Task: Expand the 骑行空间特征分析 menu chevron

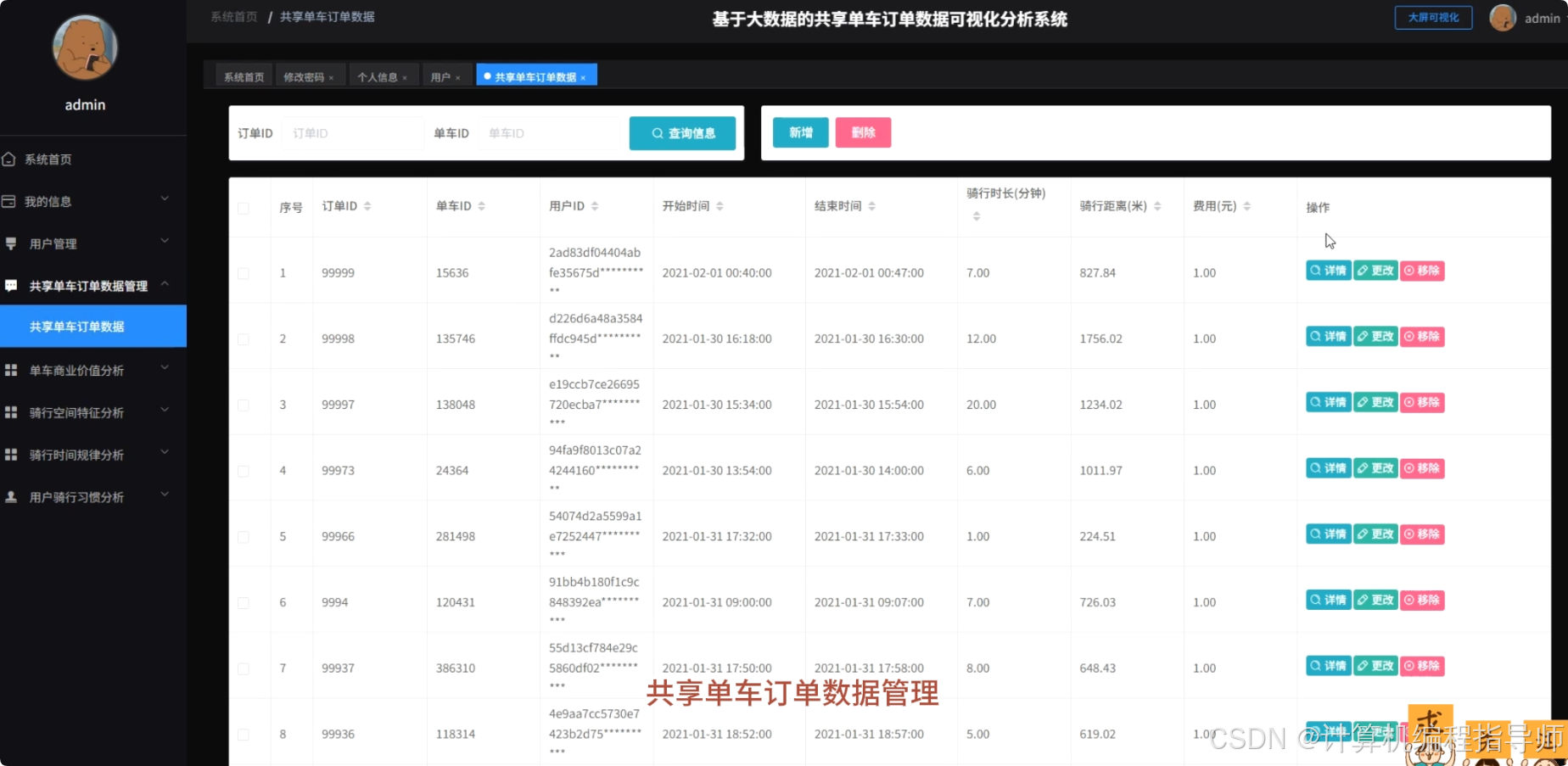Action: coord(165,410)
